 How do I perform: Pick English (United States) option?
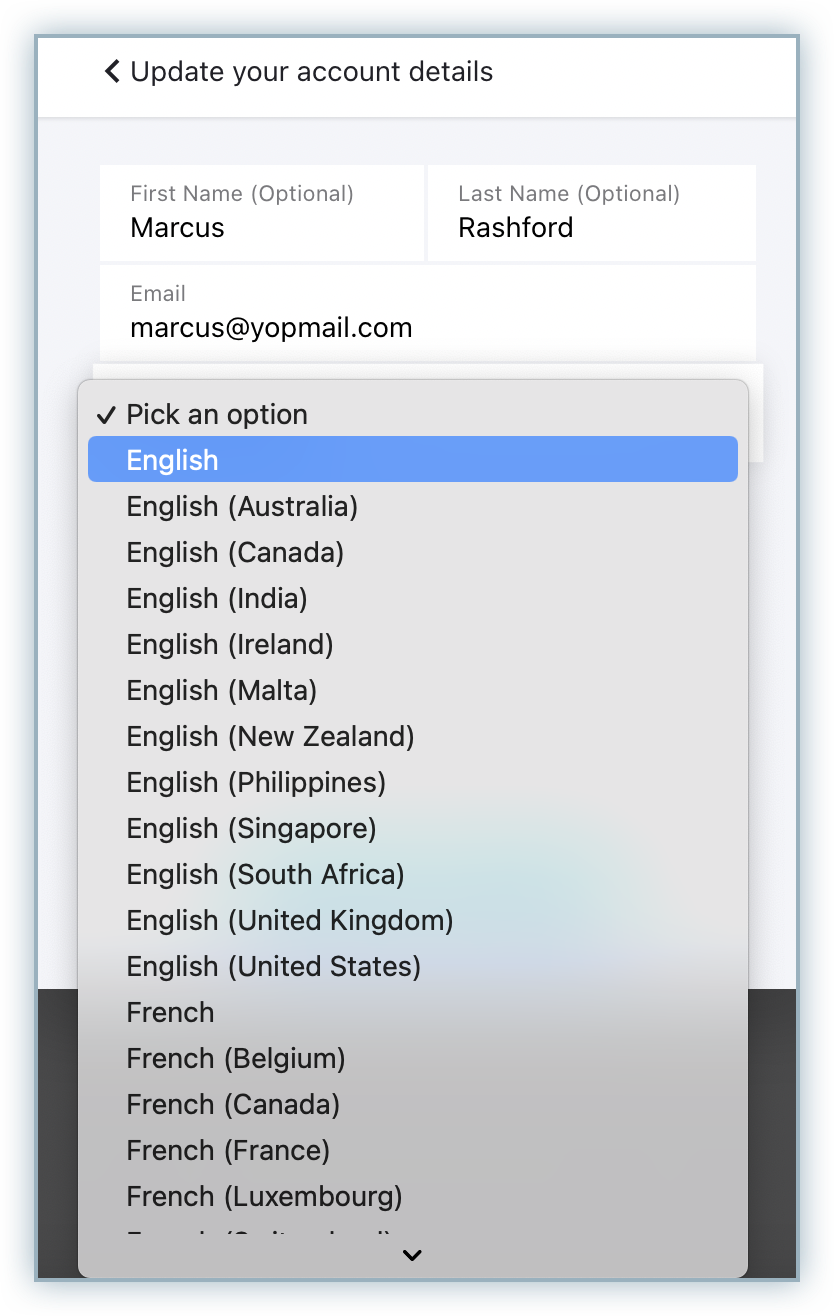273,967
